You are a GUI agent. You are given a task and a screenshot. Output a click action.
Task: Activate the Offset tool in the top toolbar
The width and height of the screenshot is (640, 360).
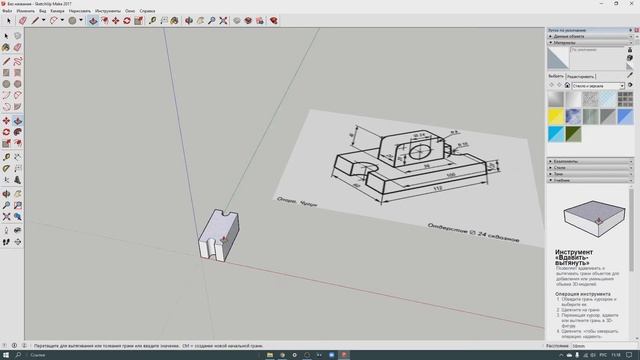point(105,20)
